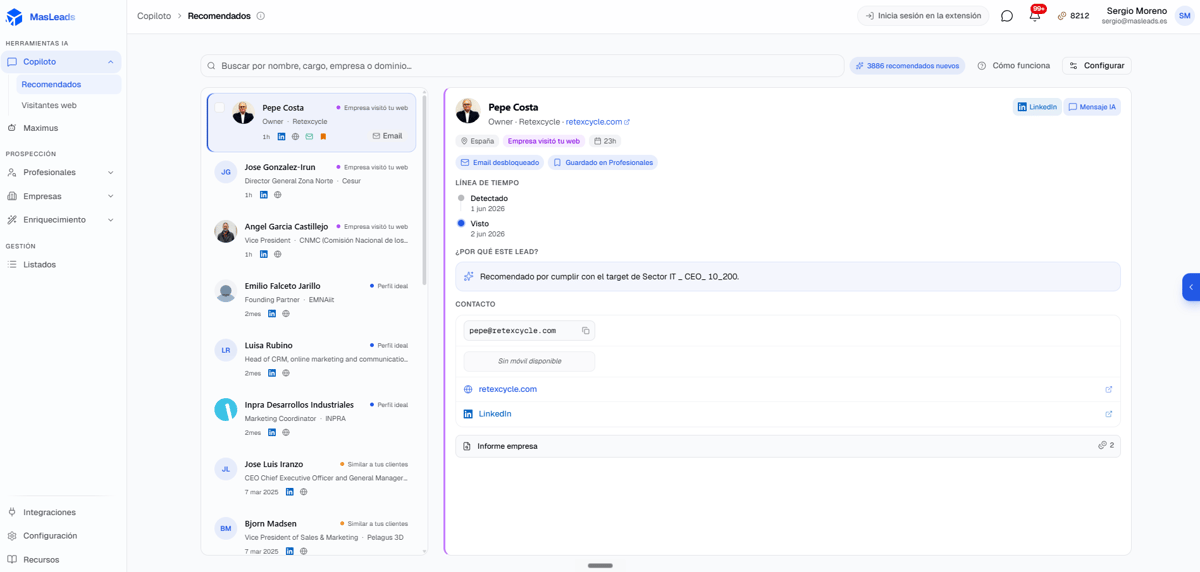Open external link icon on LinkedIn contact row
1200x572 pixels.
1108,414
